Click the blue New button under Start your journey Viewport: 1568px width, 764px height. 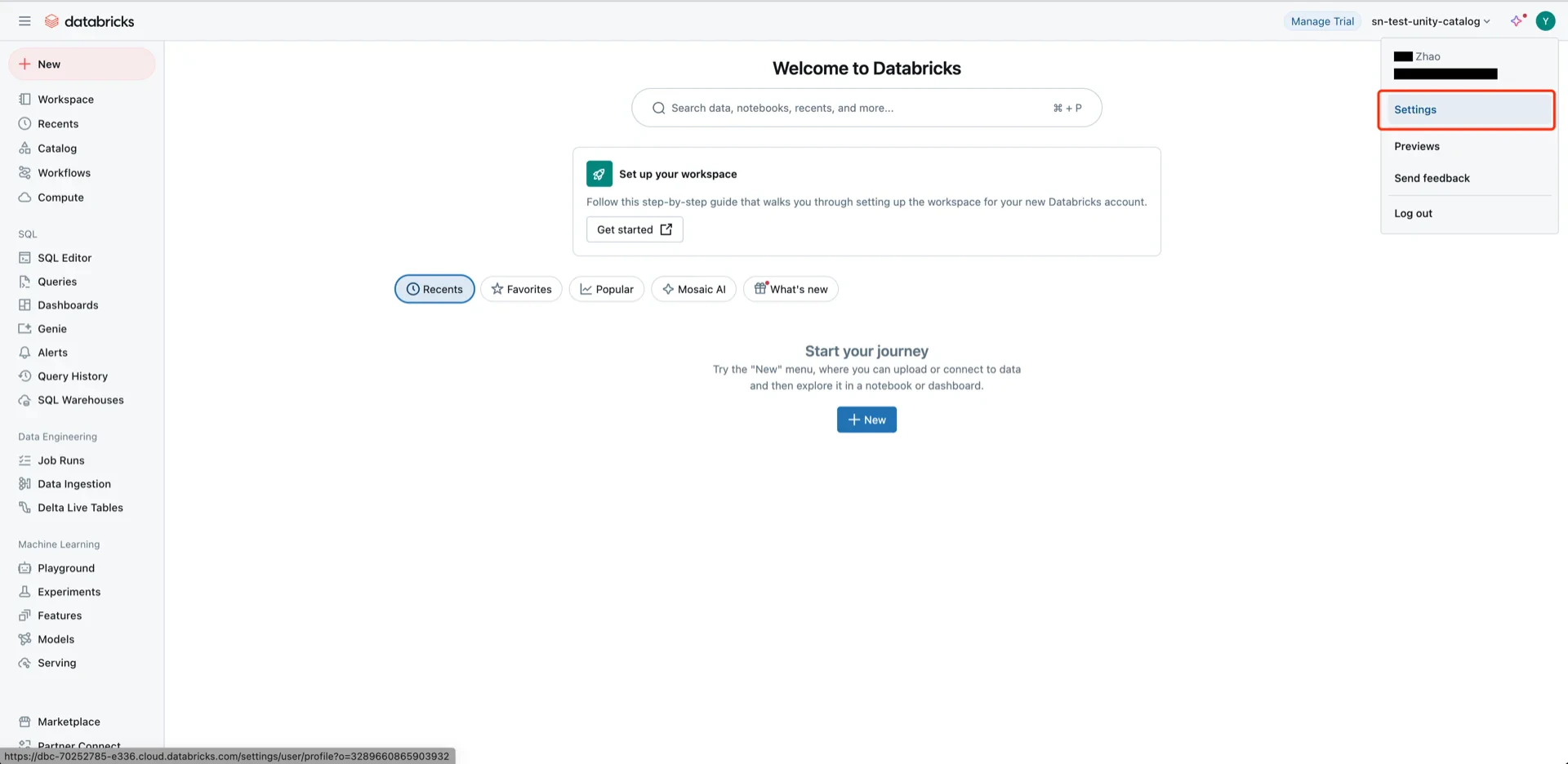[x=866, y=420]
